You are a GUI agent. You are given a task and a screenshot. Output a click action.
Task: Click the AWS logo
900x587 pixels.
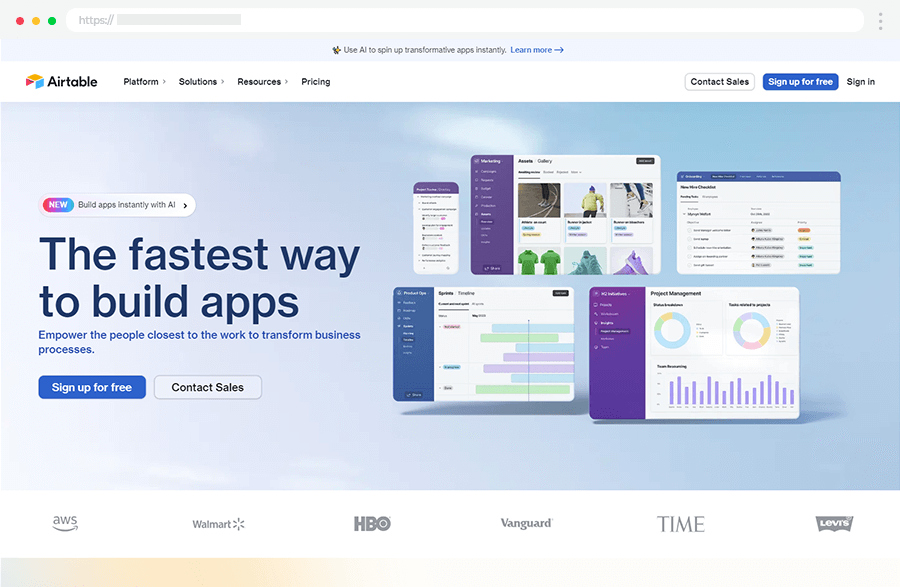[x=65, y=523]
